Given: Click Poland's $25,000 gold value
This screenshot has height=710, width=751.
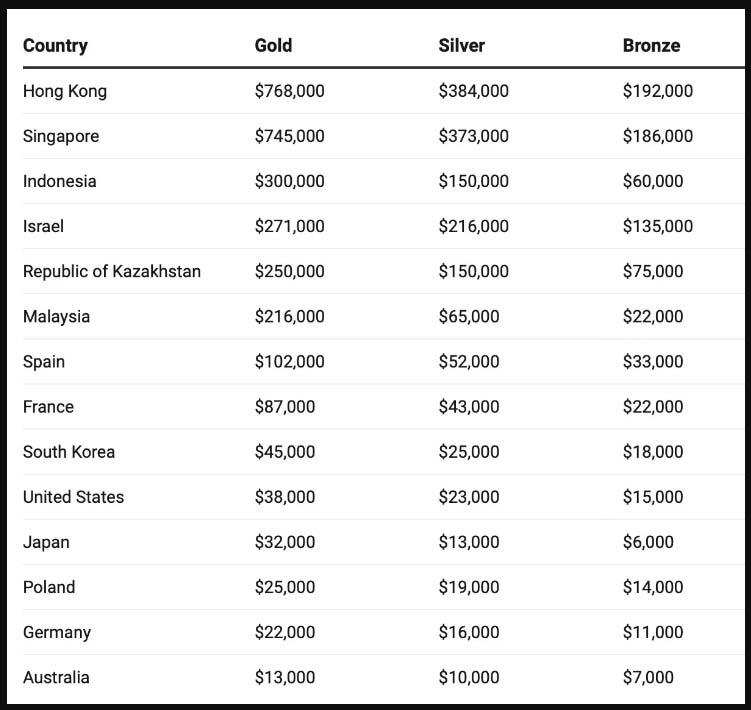Looking at the screenshot, I should point(284,587).
